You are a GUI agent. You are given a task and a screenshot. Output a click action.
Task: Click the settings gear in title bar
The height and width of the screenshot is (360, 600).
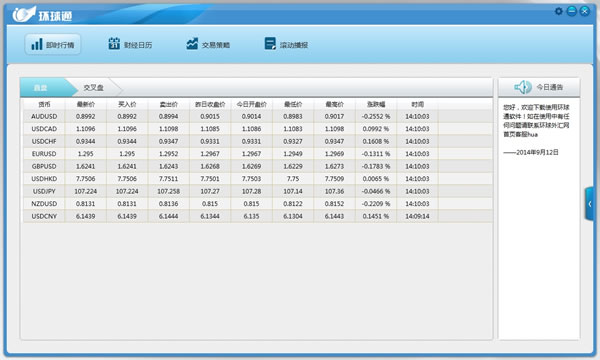coord(559,11)
